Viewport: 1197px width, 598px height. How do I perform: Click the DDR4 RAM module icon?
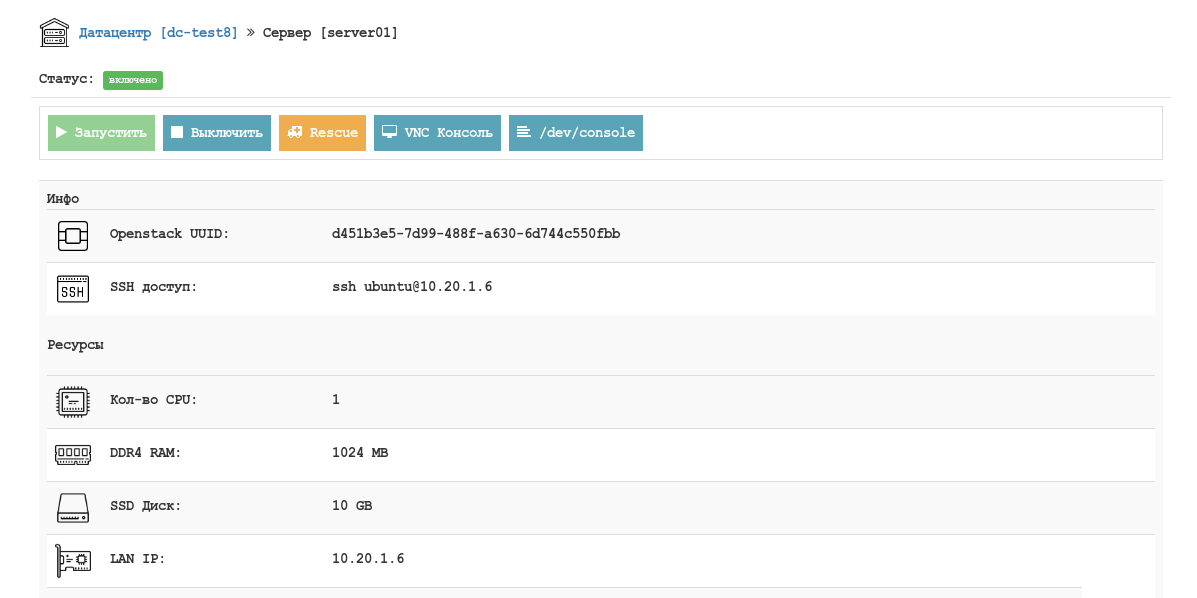(x=72, y=454)
